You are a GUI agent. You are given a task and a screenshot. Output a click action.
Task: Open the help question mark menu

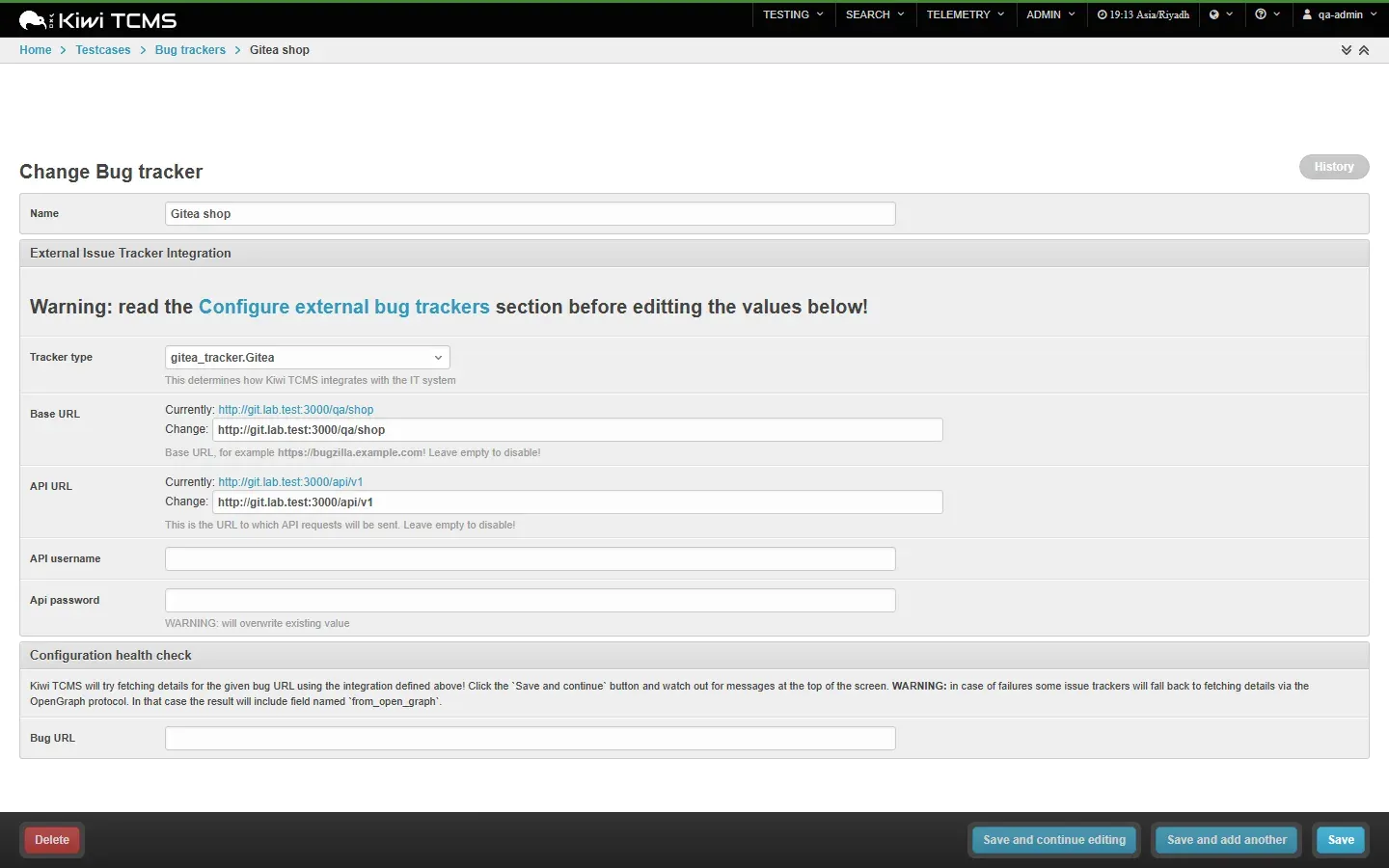point(1267,14)
